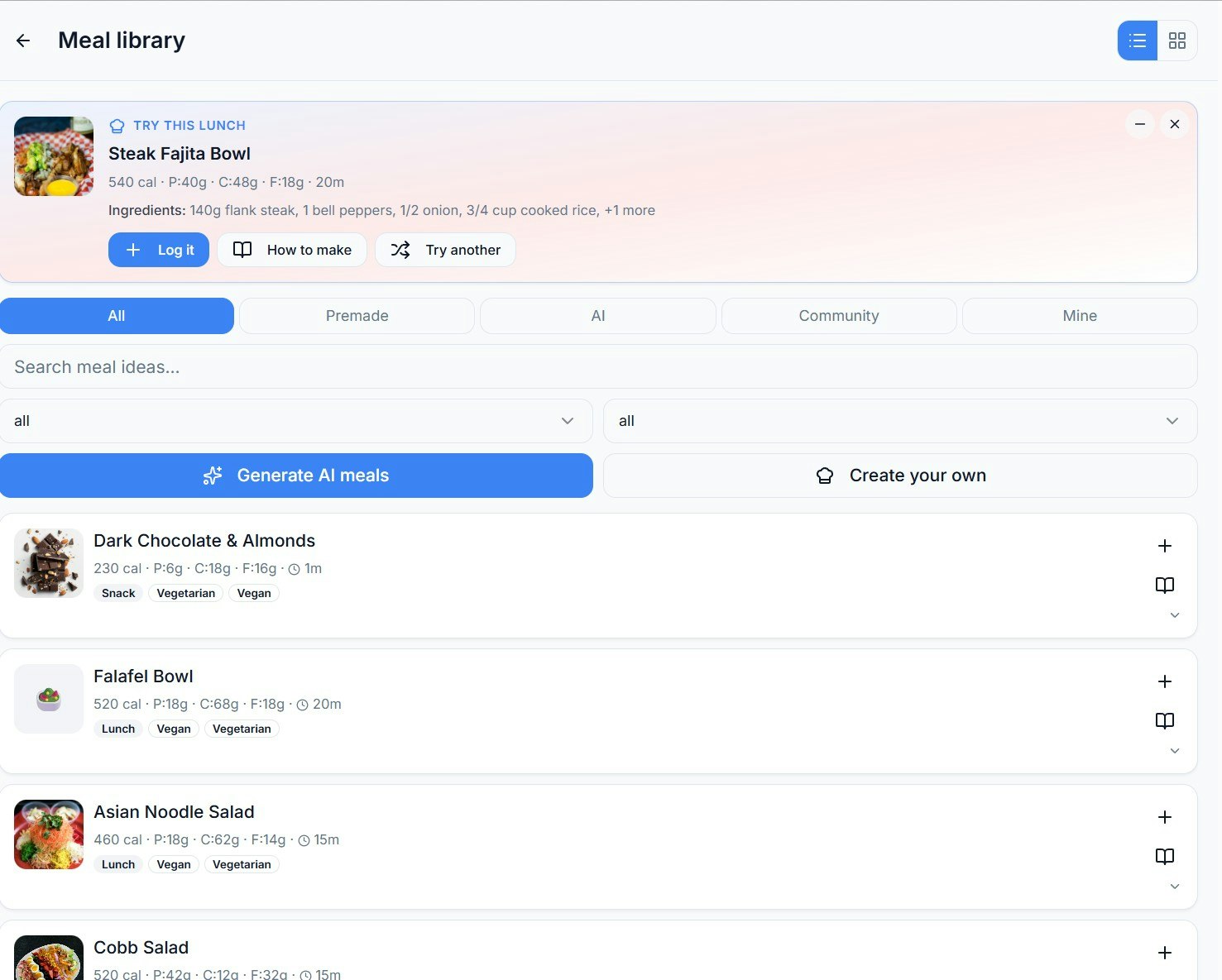The height and width of the screenshot is (980, 1222).
Task: Open the Community tab
Action: (839, 316)
